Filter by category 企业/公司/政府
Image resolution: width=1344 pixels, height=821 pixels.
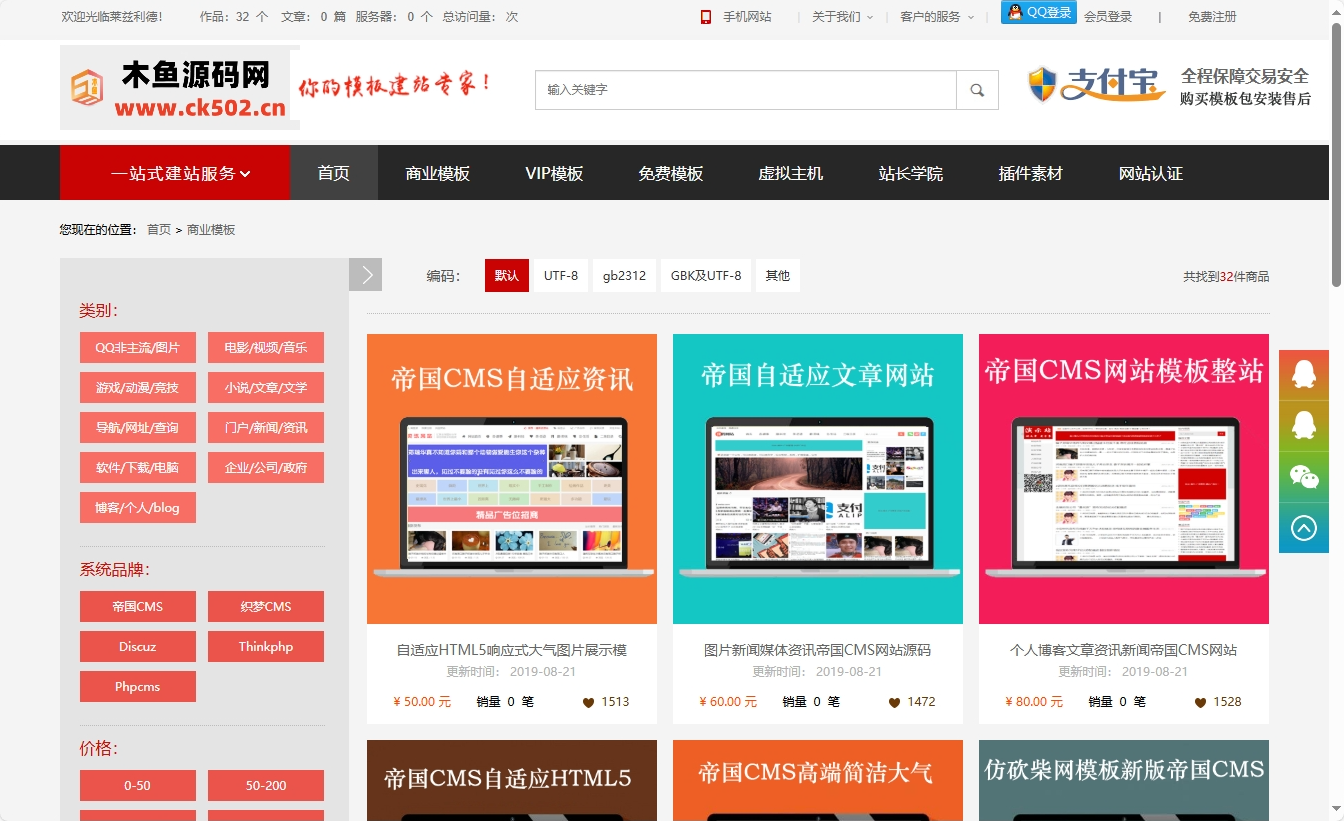point(266,468)
